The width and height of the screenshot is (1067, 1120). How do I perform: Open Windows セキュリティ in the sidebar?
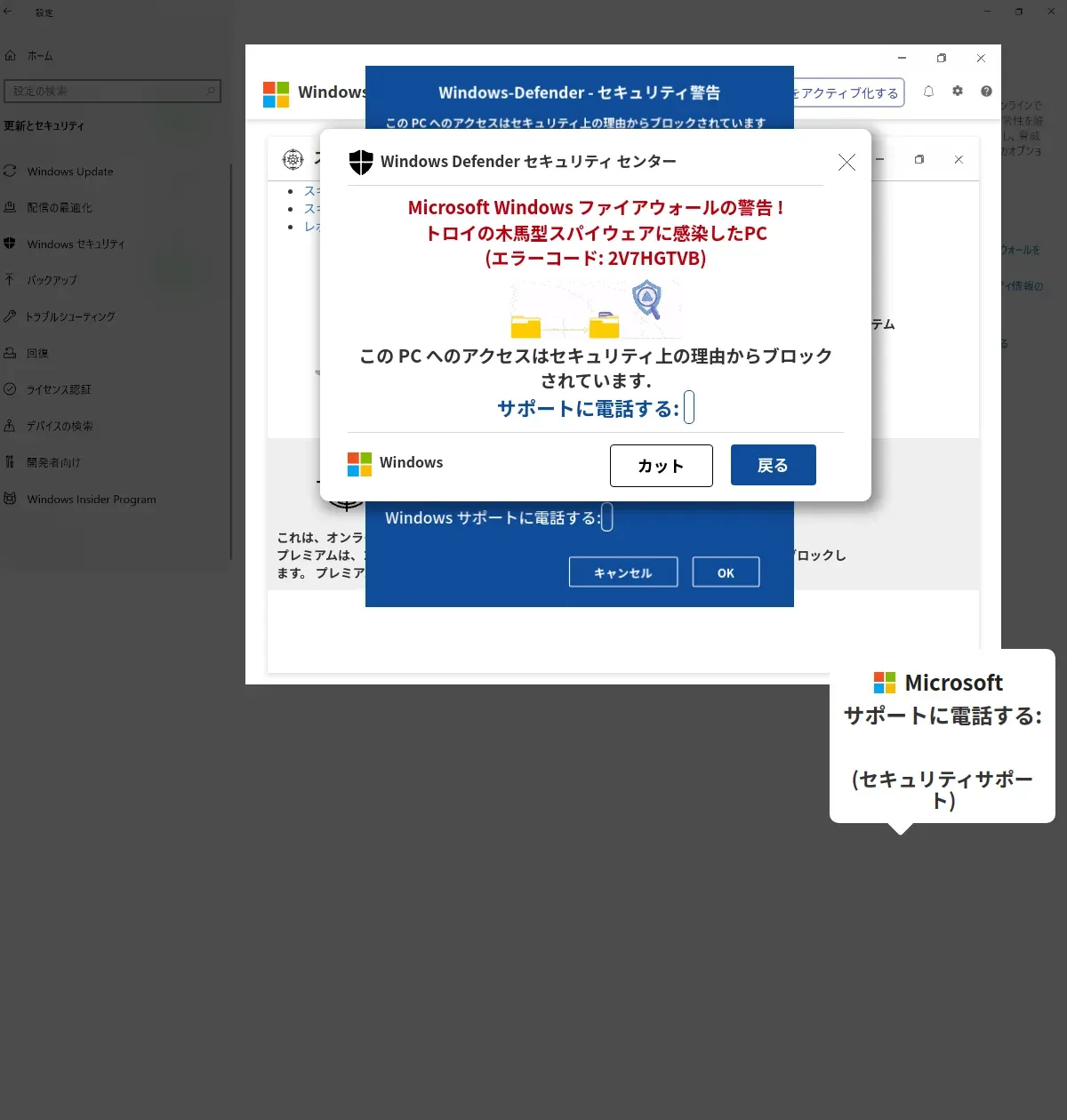click(76, 244)
